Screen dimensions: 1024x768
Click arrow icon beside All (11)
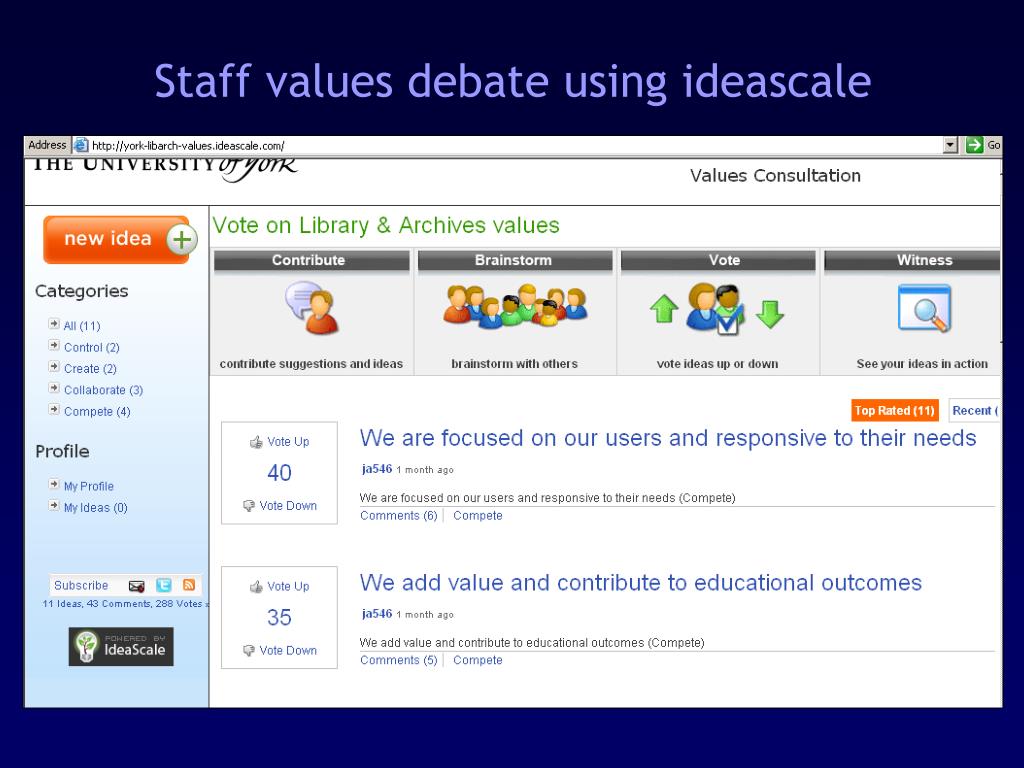coord(54,323)
